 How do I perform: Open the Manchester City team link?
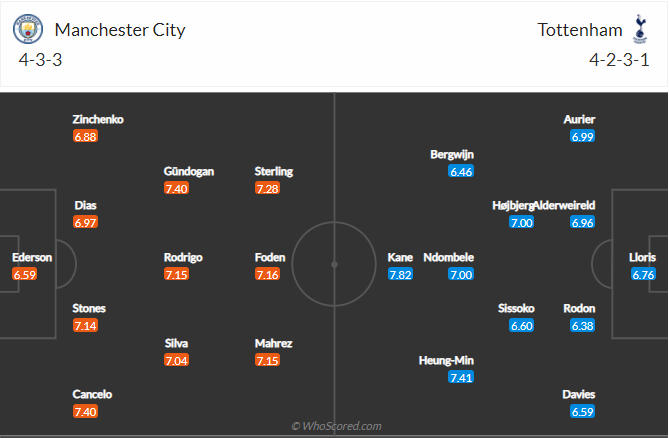120,29
